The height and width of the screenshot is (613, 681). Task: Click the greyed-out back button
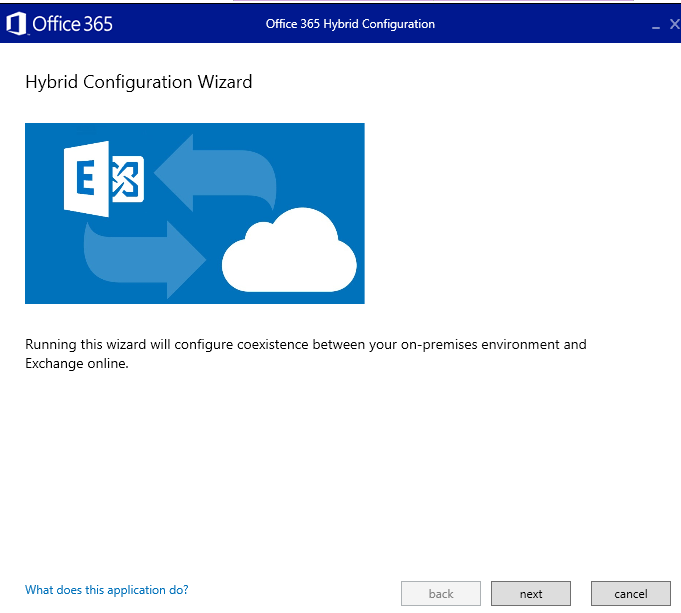tap(441, 593)
